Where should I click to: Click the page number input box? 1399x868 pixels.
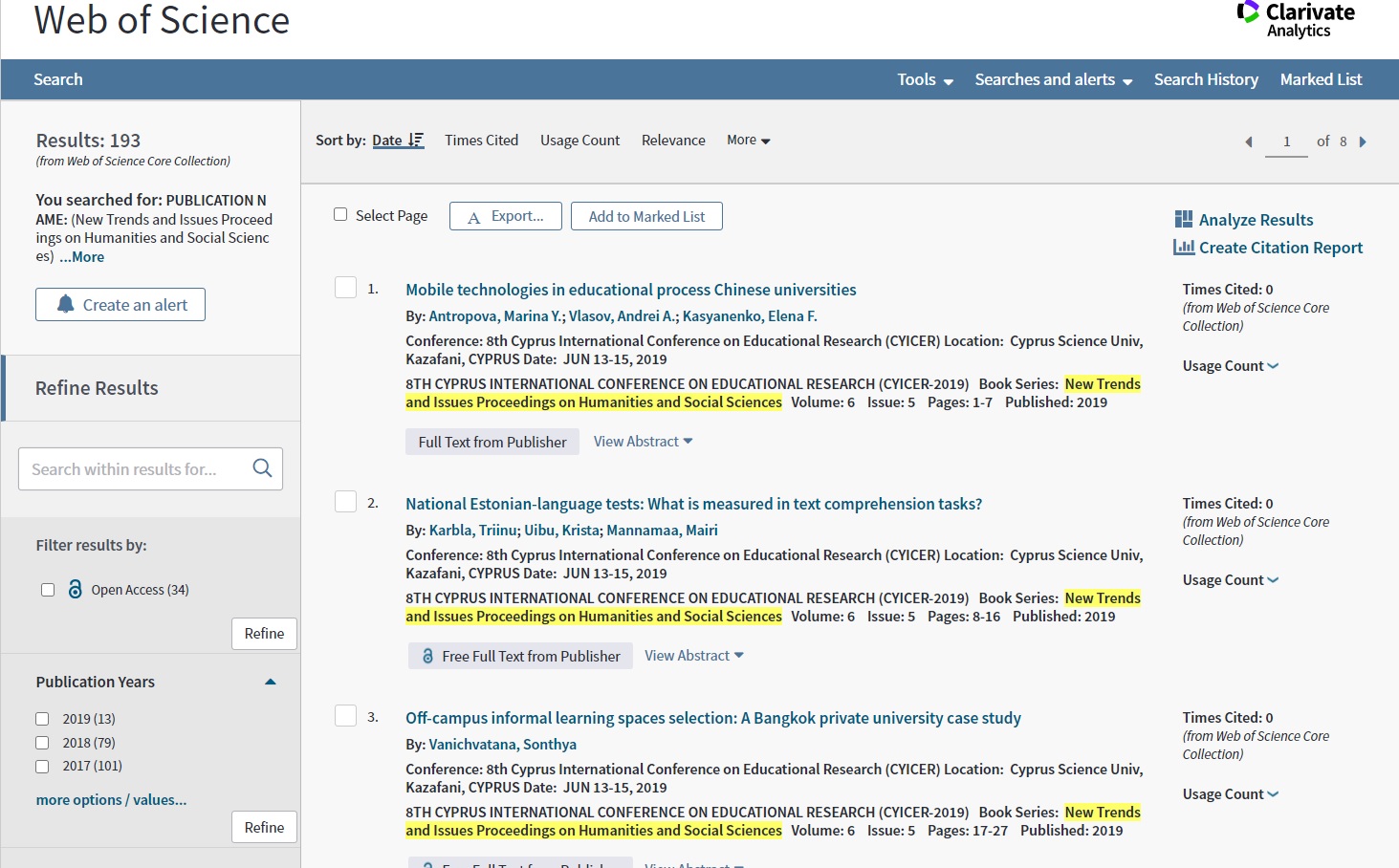click(1286, 141)
